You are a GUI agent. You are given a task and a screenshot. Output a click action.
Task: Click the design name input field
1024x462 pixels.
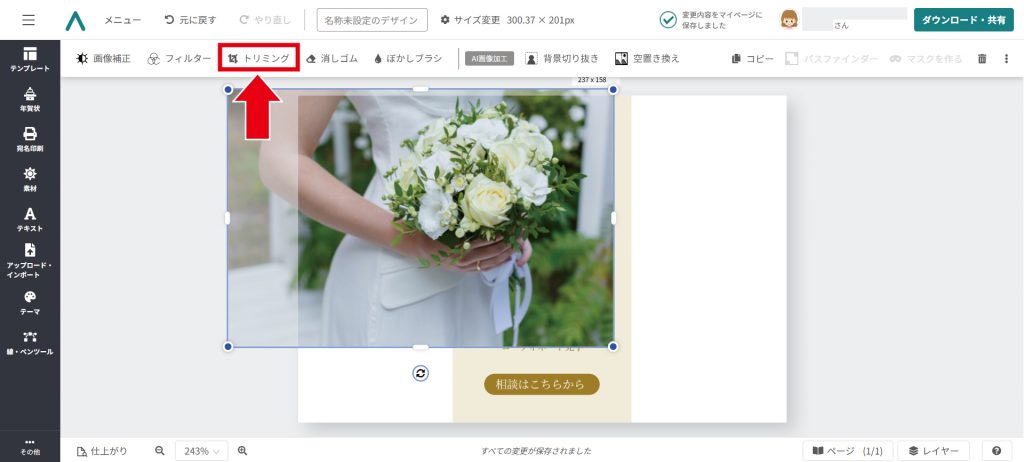tap(372, 20)
